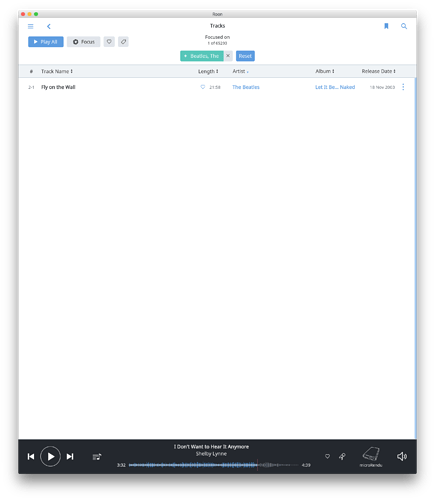Open search with the magnifier icon
This screenshot has width=435, height=500.
pyautogui.click(x=404, y=26)
